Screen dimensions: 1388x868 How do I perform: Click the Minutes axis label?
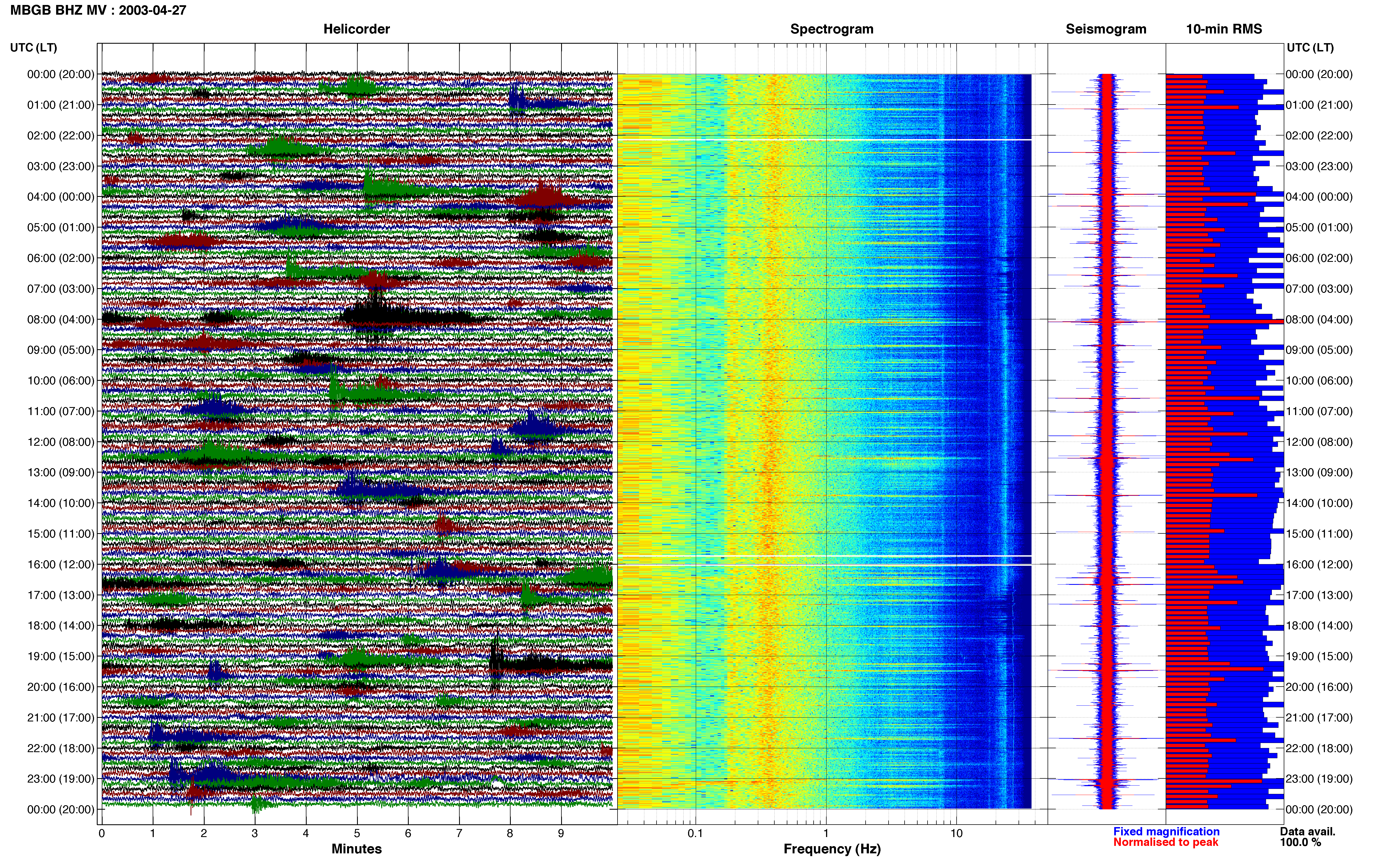[356, 849]
